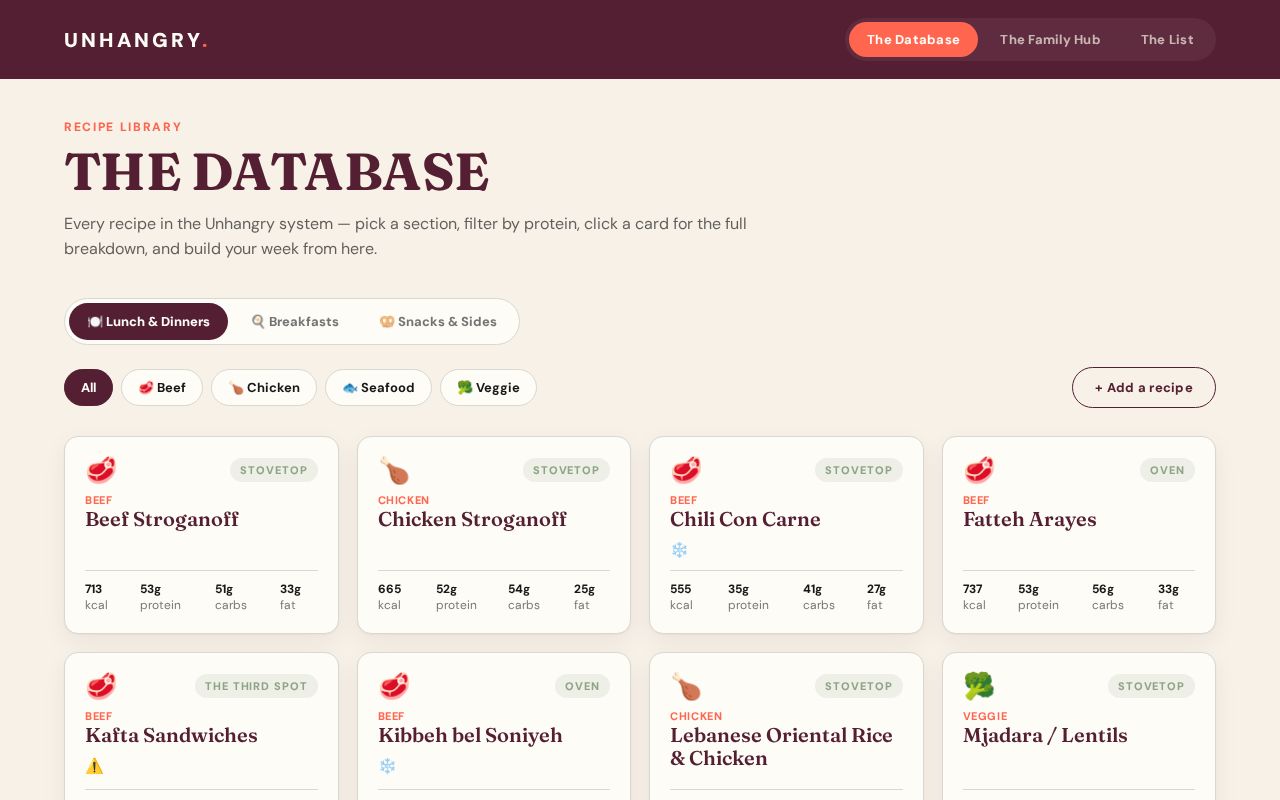This screenshot has width=1280, height=800.
Task: Click the steak icon on Fatteh Arayes card
Action: point(979,470)
